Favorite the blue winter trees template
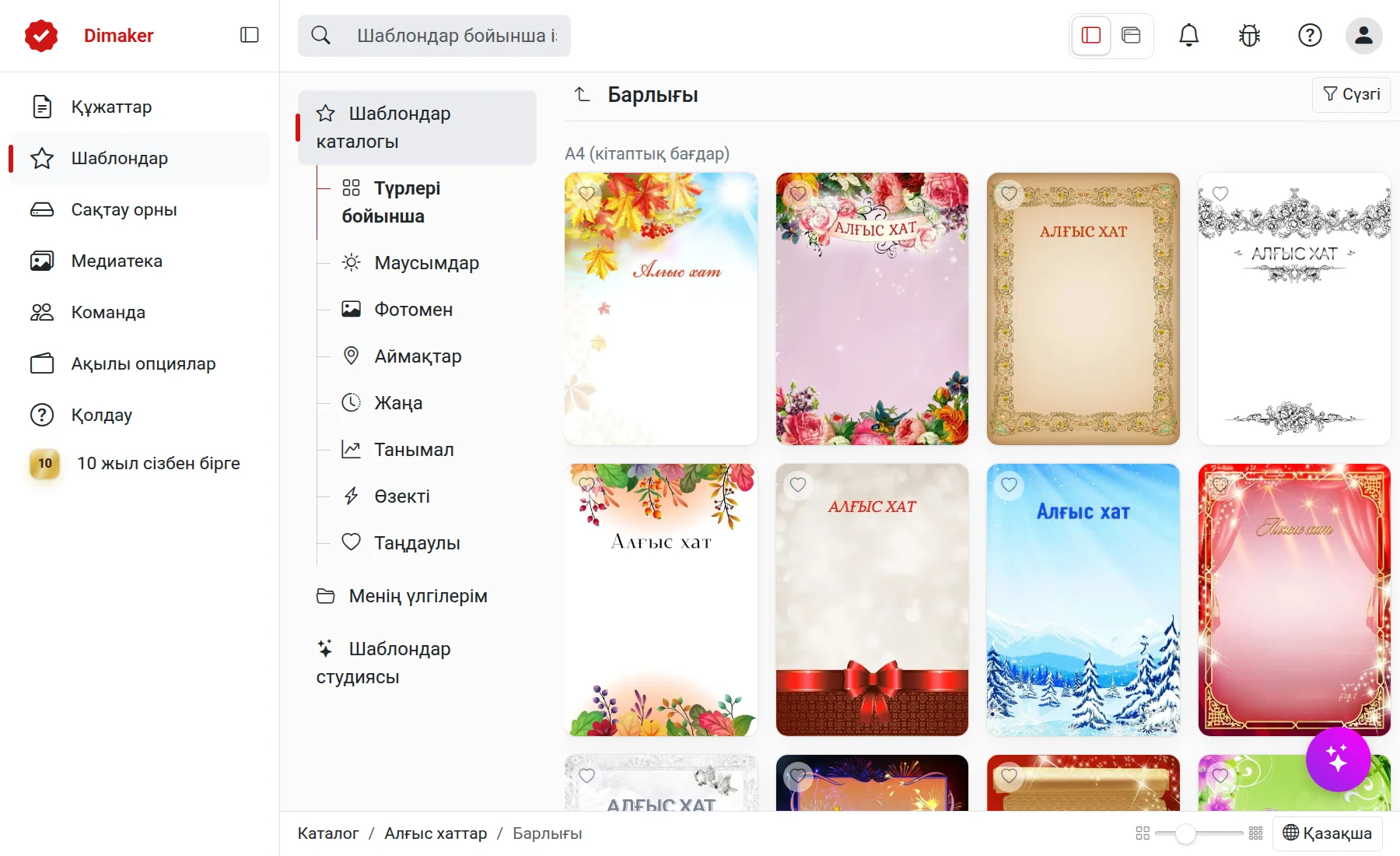Screen dimensions: 1400x856 pos(1010,484)
